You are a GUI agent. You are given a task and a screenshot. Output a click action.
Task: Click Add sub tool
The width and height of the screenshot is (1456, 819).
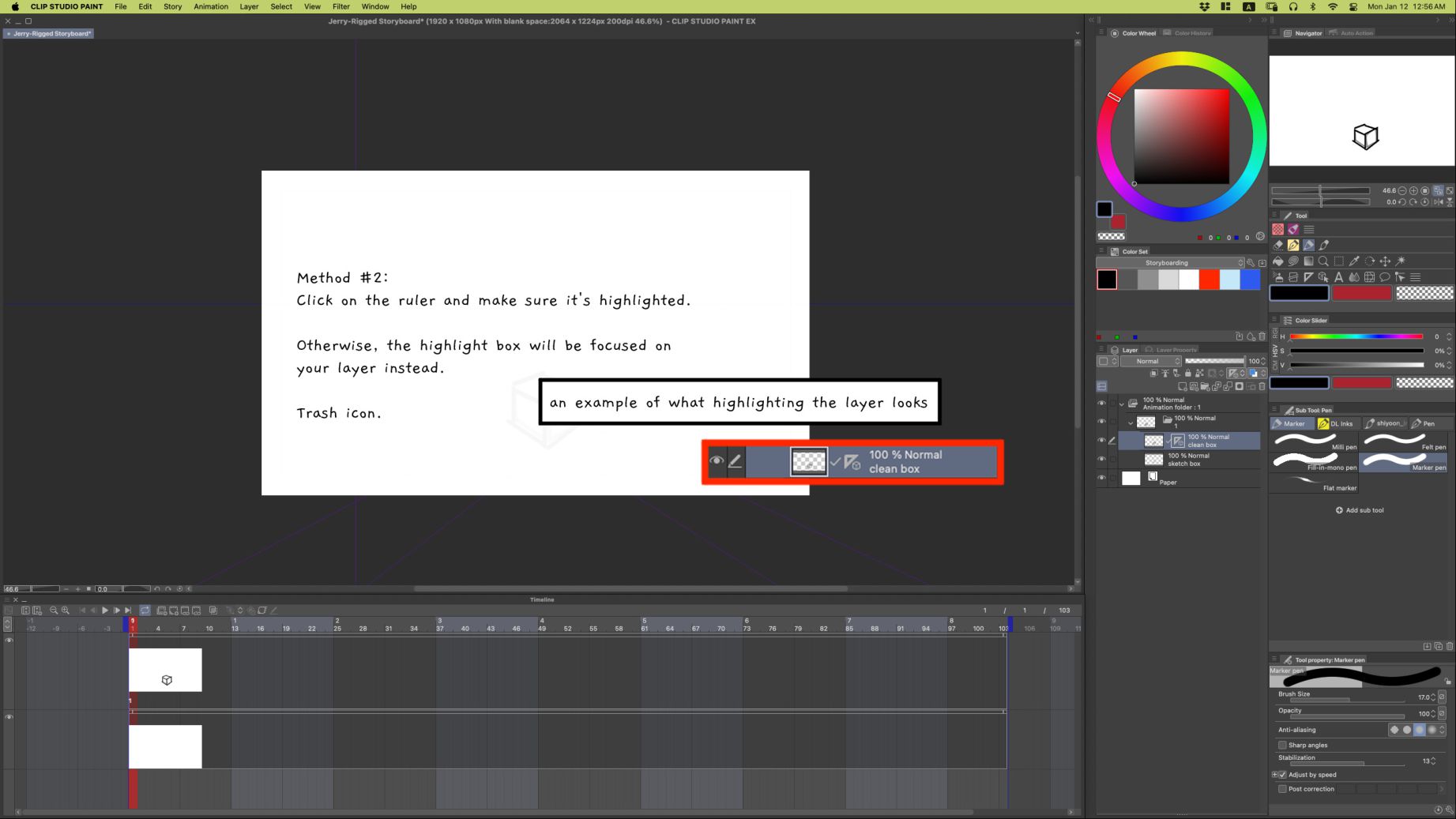tap(1360, 510)
